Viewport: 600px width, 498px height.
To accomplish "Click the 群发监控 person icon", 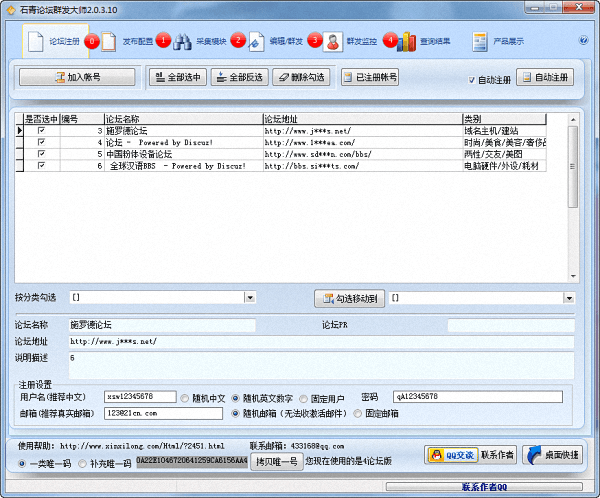I will tap(334, 42).
